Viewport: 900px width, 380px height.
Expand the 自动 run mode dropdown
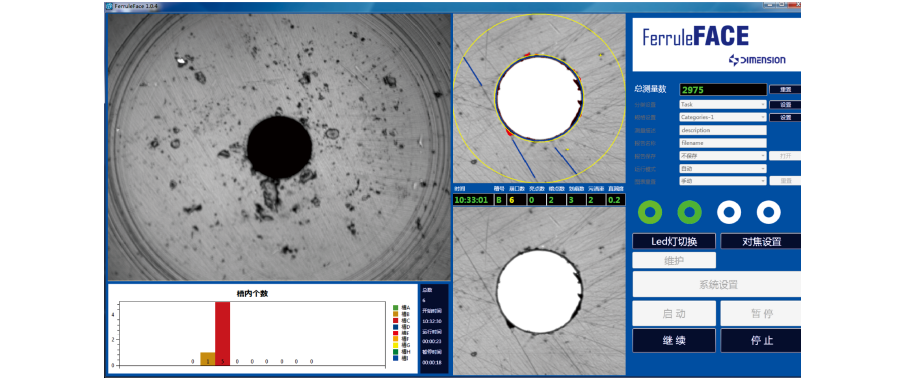(x=723, y=169)
